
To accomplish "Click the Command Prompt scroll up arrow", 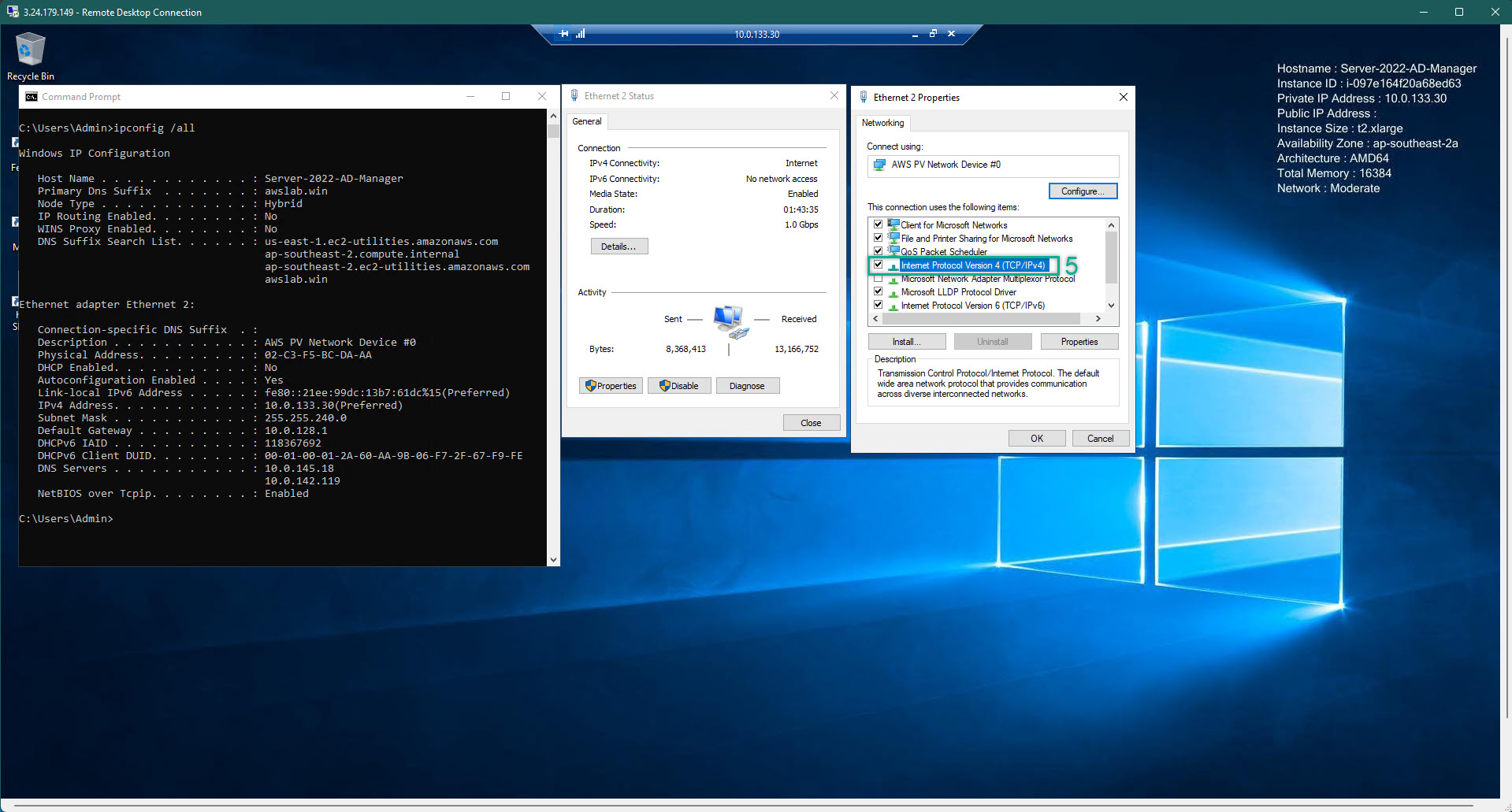I will (553, 116).
